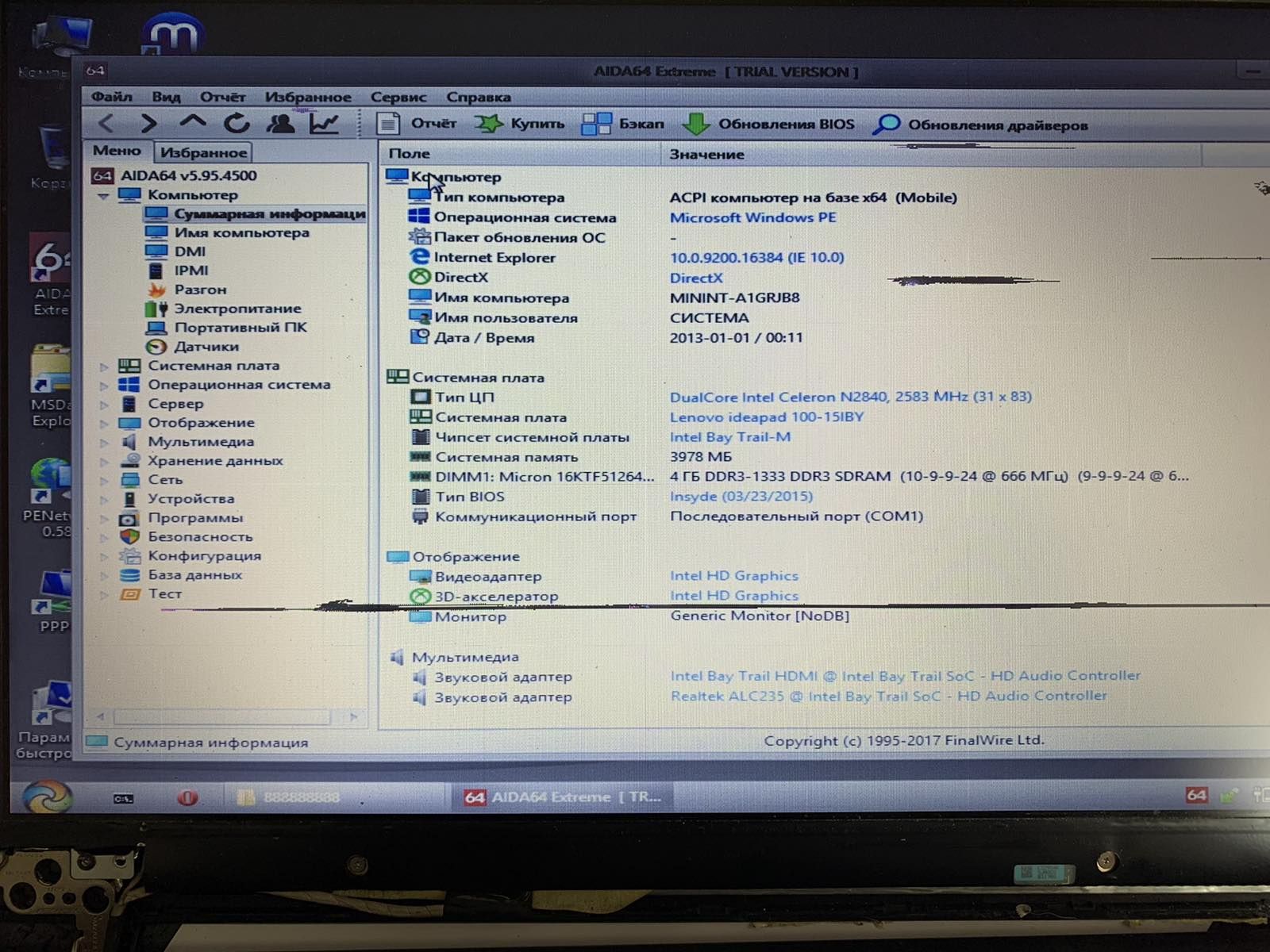Viewport: 1270px width, 952px height.
Task: Open the Microsoft Windows PE link
Action: point(752,217)
